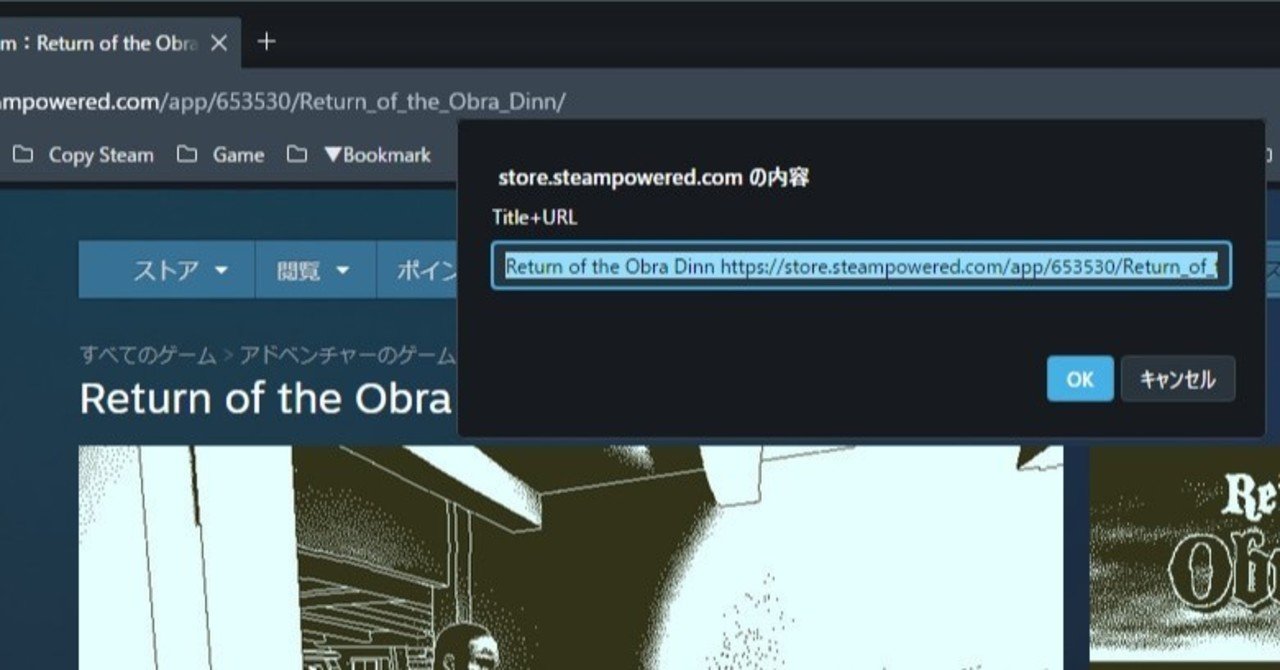Viewport: 1280px width, 670px height.
Task: Dismiss the dialog with キャンセル
Action: pos(1178,379)
